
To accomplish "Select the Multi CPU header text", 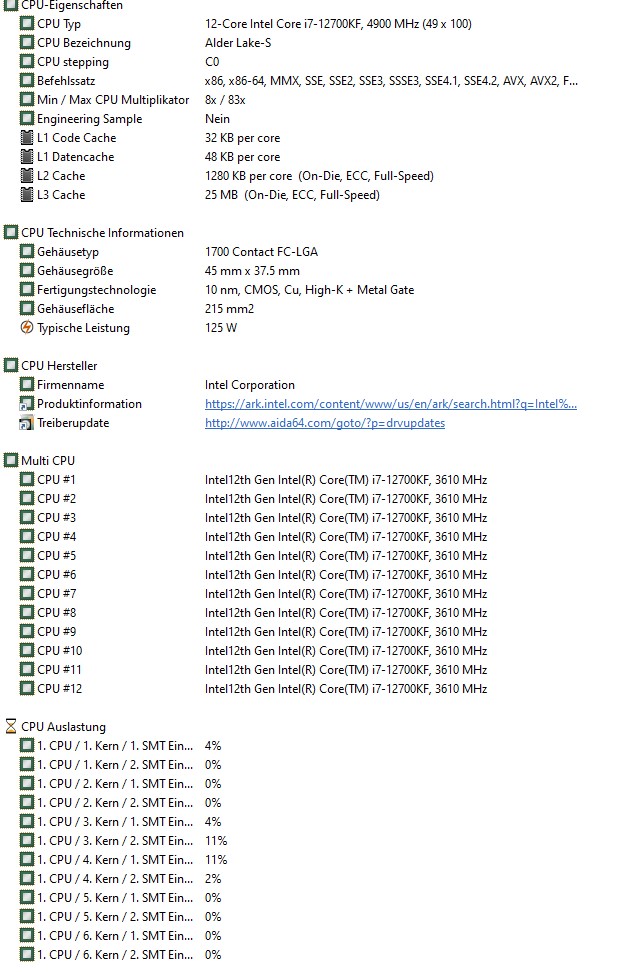I will [48, 461].
